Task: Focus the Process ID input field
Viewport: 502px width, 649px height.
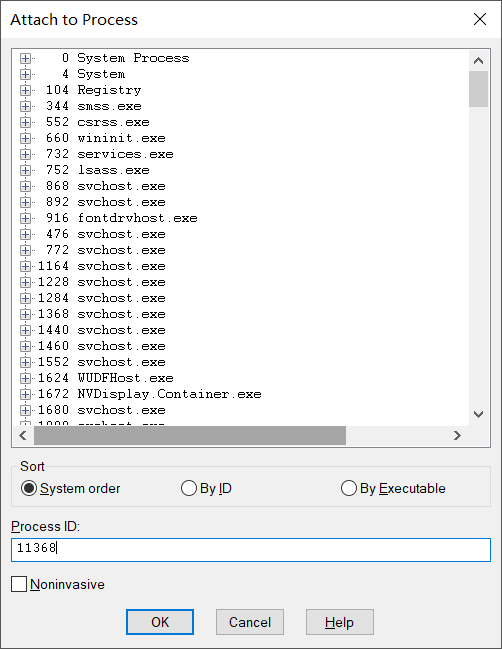Action: [251, 550]
